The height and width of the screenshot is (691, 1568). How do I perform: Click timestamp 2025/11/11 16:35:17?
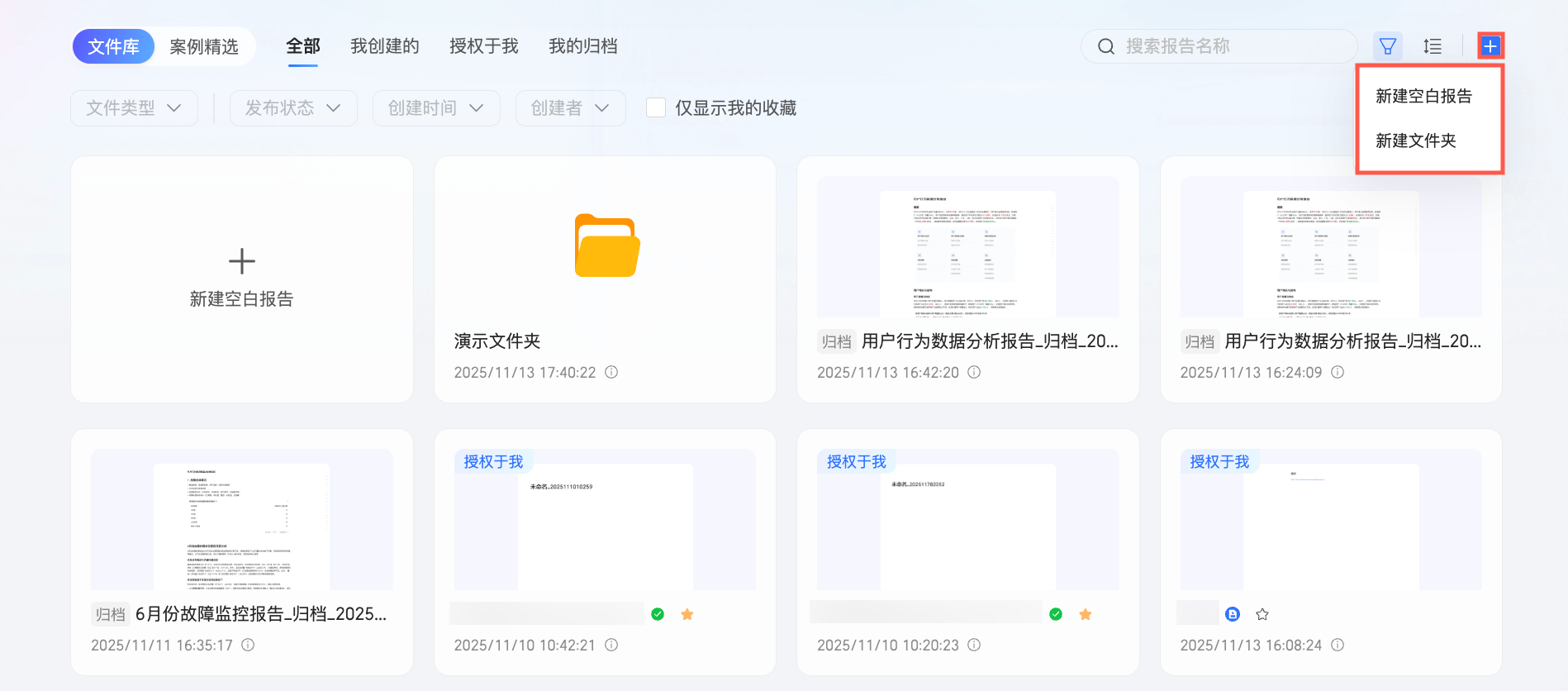point(162,646)
